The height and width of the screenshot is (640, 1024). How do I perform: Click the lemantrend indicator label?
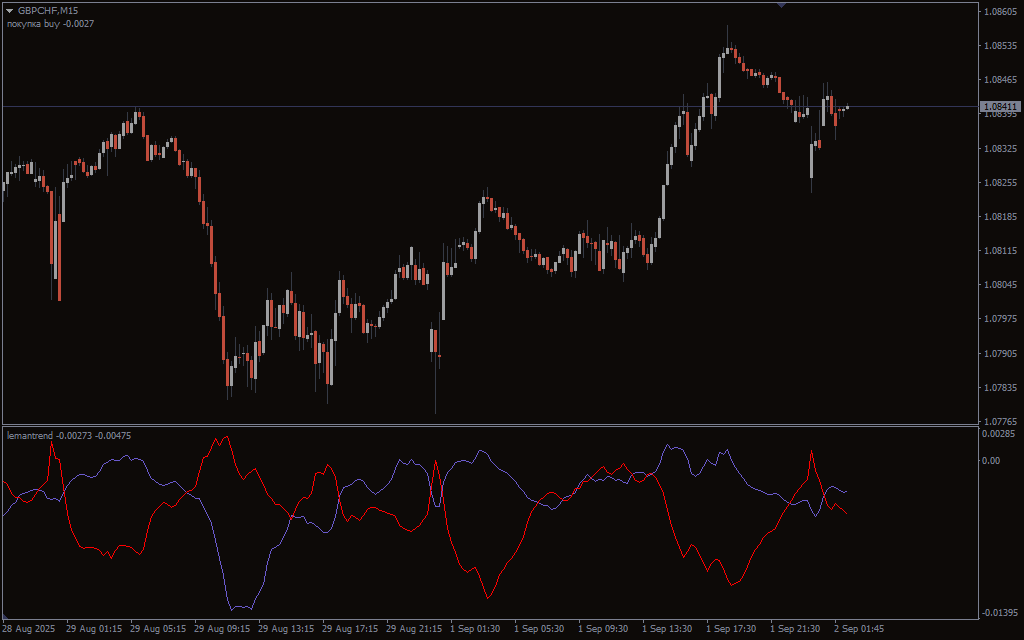68,435
